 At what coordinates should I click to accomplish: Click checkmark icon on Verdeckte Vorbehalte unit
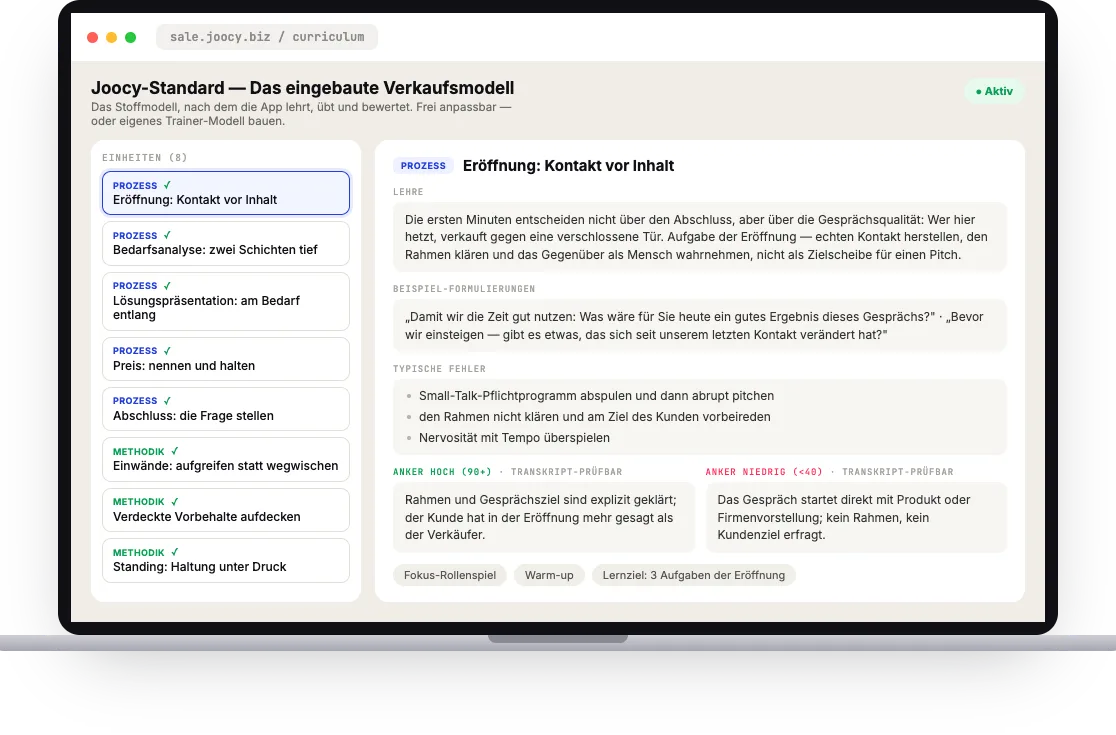[x=174, y=502]
